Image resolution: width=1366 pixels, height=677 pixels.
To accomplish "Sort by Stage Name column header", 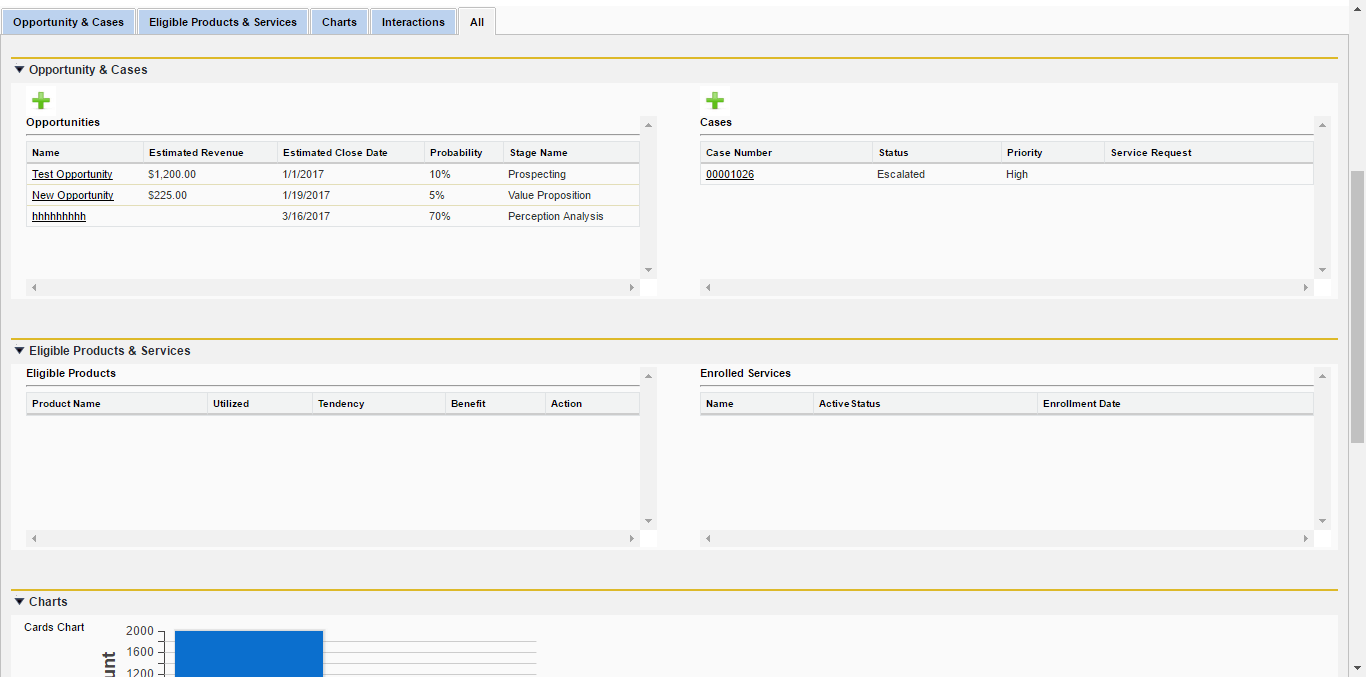I will click(x=571, y=153).
